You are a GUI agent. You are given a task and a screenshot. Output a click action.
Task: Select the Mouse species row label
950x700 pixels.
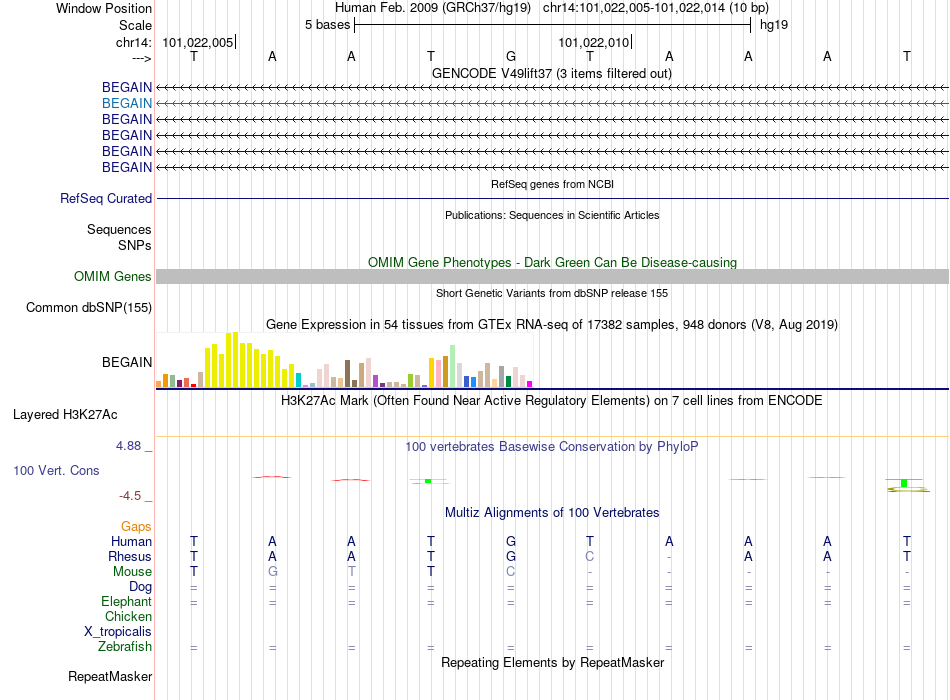click(x=132, y=572)
